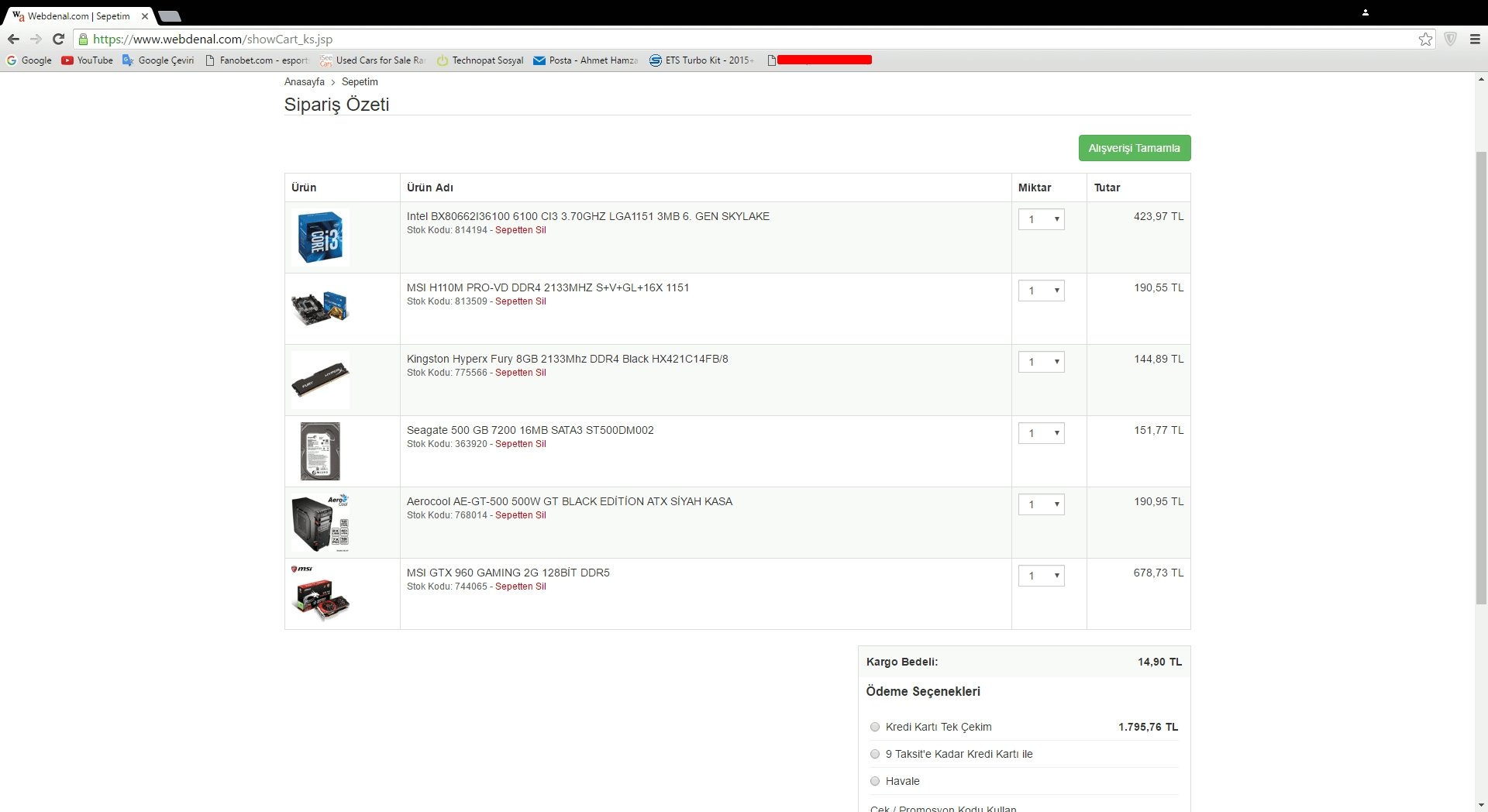Image resolution: width=1488 pixels, height=812 pixels.
Task: Open the Google Çeviri bookmark
Action: tap(158, 60)
